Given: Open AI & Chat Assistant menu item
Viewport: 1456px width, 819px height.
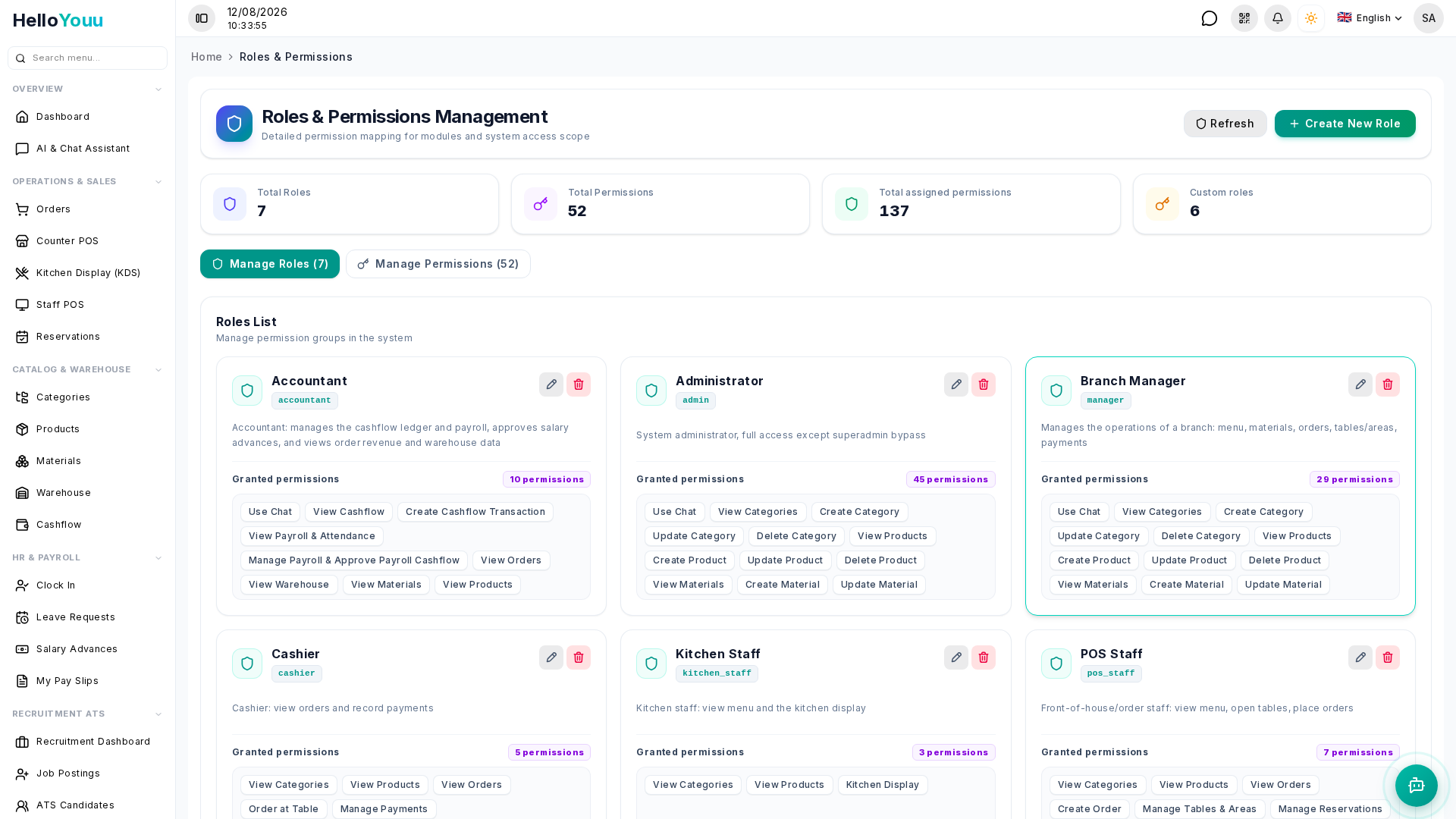Looking at the screenshot, I should click(x=87, y=149).
